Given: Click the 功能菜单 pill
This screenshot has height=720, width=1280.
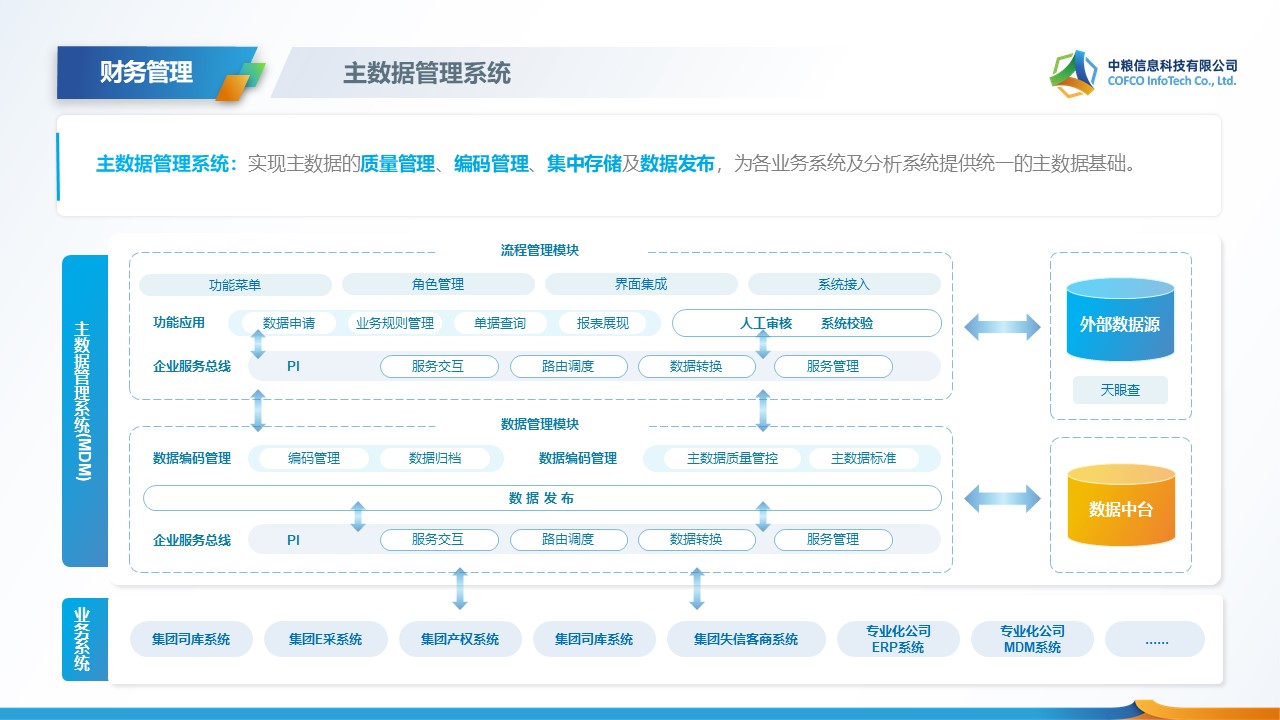Looking at the screenshot, I should coord(235,285).
